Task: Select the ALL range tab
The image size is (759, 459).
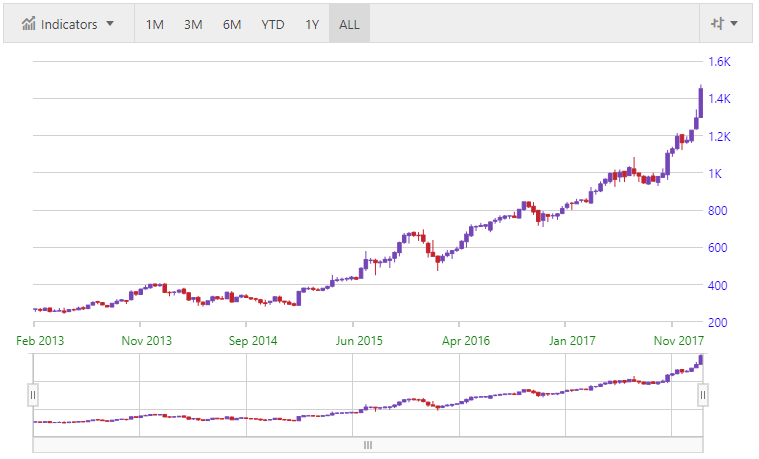Action: coord(350,24)
